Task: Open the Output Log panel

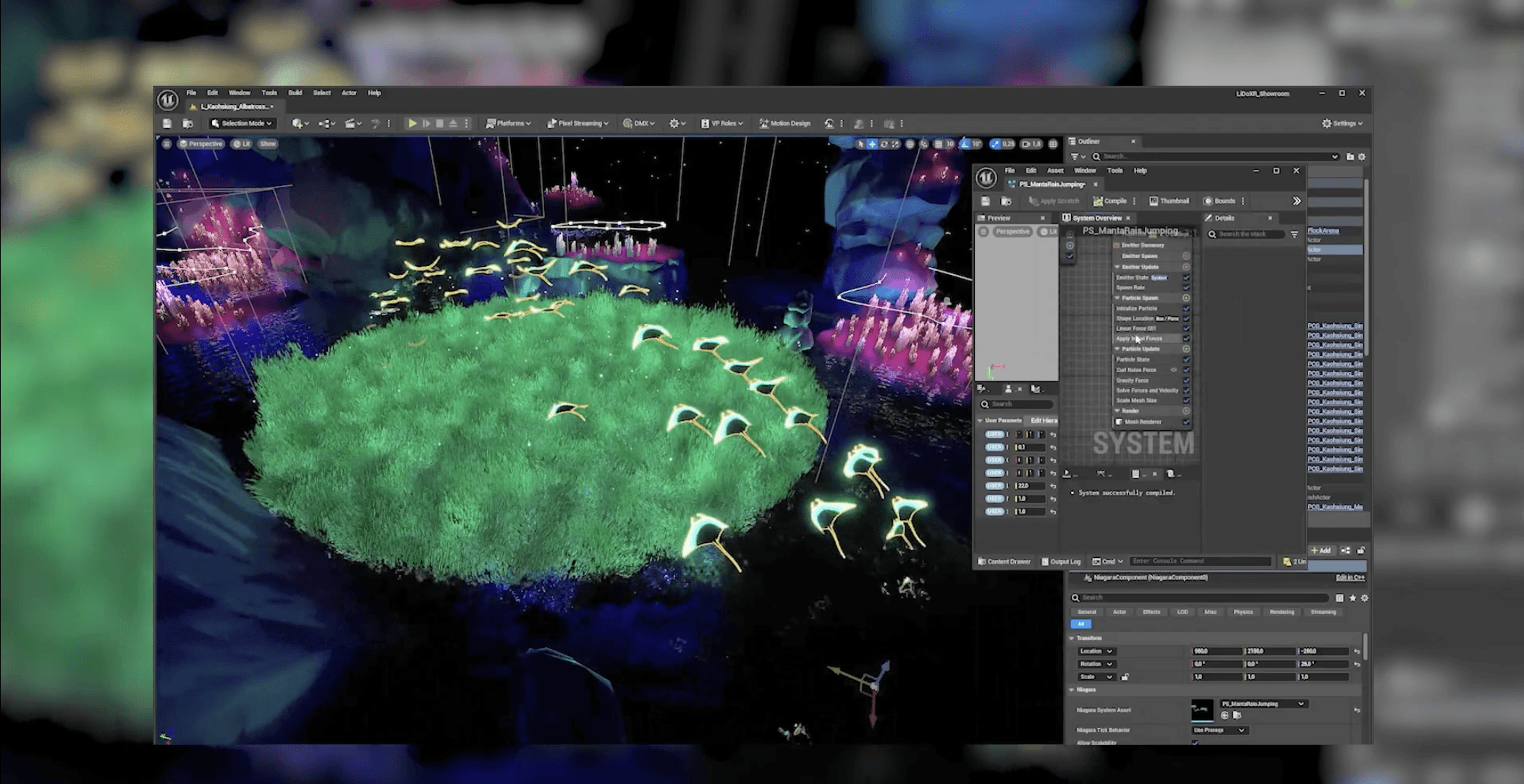Action: pos(1060,561)
